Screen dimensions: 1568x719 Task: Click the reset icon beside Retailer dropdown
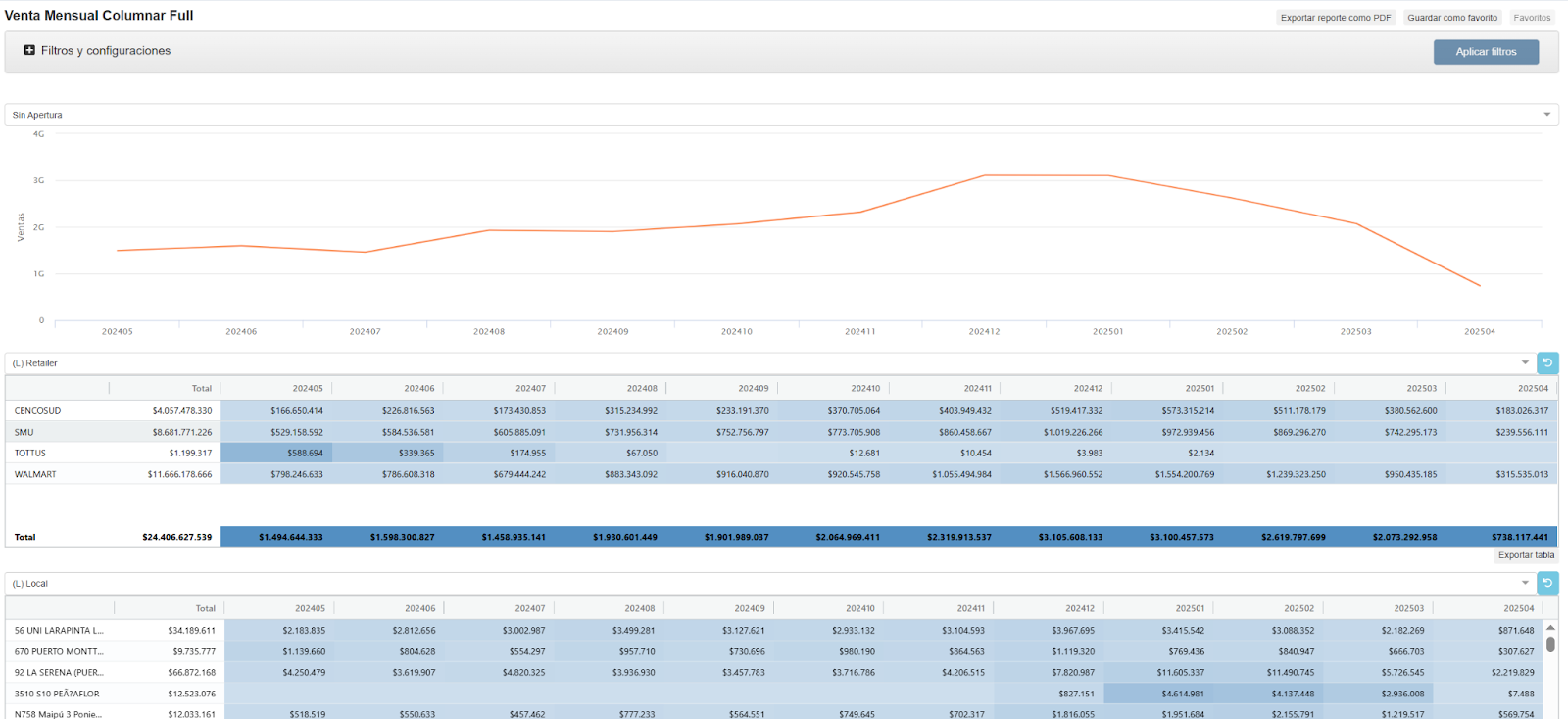point(1547,363)
